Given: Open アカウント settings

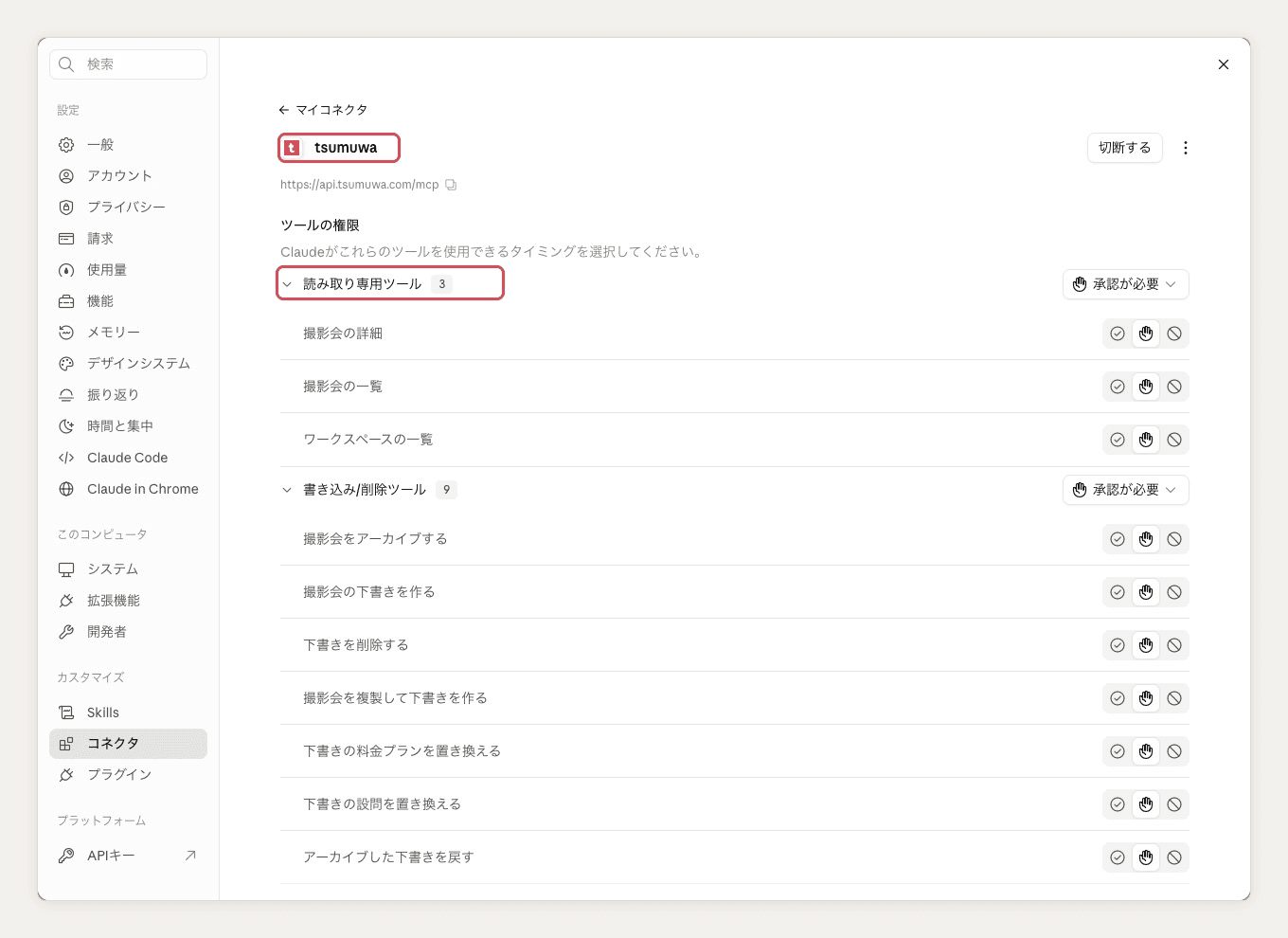Looking at the screenshot, I should click(x=128, y=176).
